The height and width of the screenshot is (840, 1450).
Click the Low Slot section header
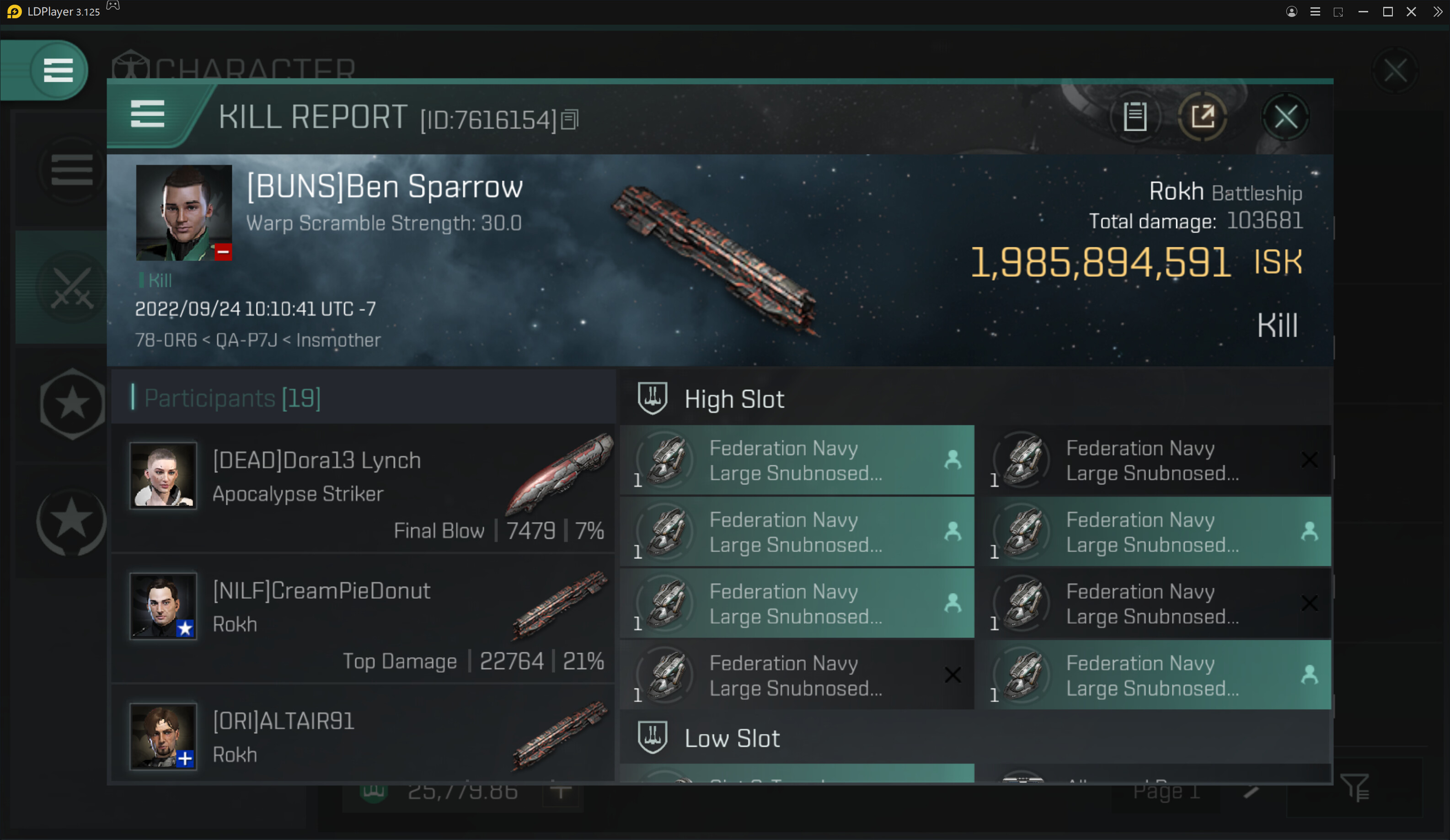coord(732,738)
